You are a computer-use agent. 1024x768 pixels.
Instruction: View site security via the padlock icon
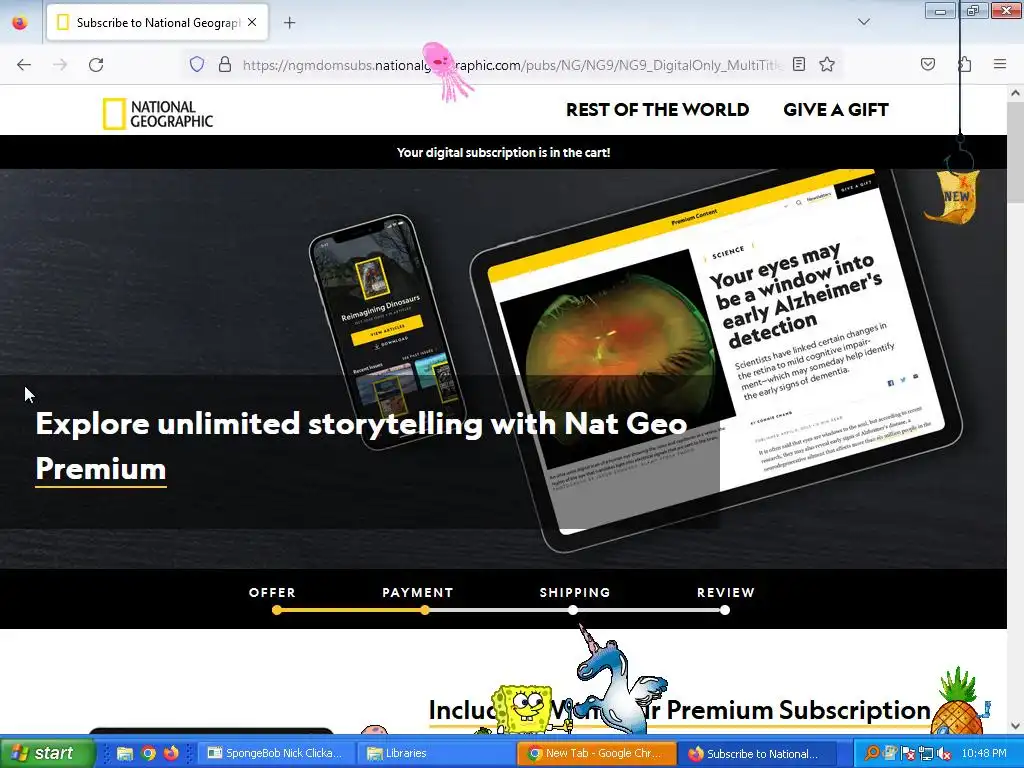point(225,64)
